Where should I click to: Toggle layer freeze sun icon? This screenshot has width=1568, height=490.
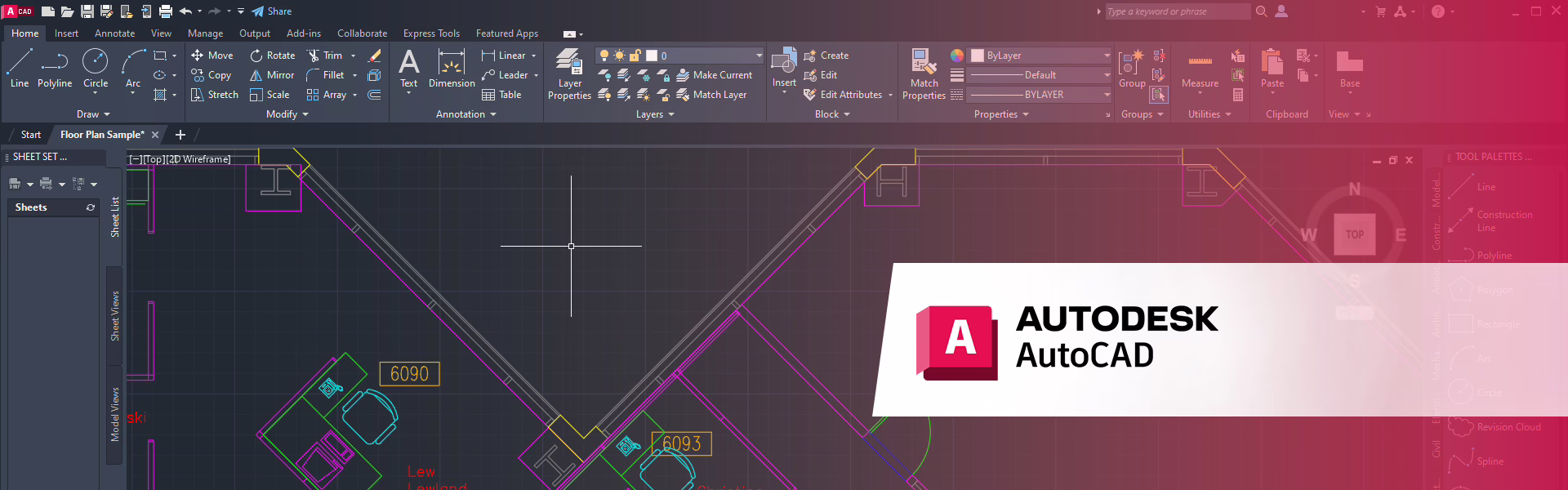click(619, 56)
